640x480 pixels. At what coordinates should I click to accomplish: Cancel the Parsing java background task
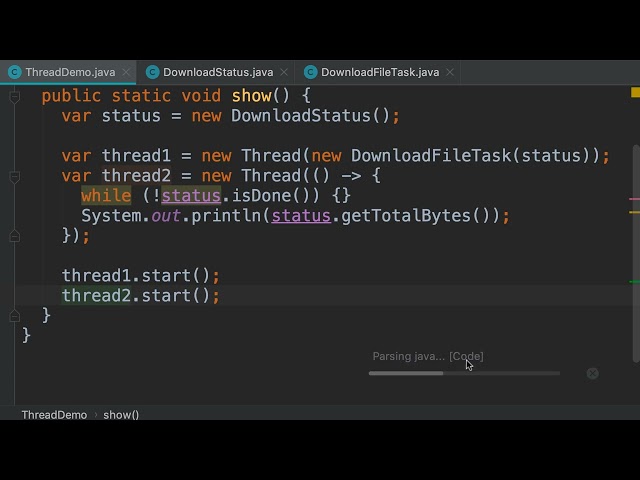pyautogui.click(x=593, y=373)
